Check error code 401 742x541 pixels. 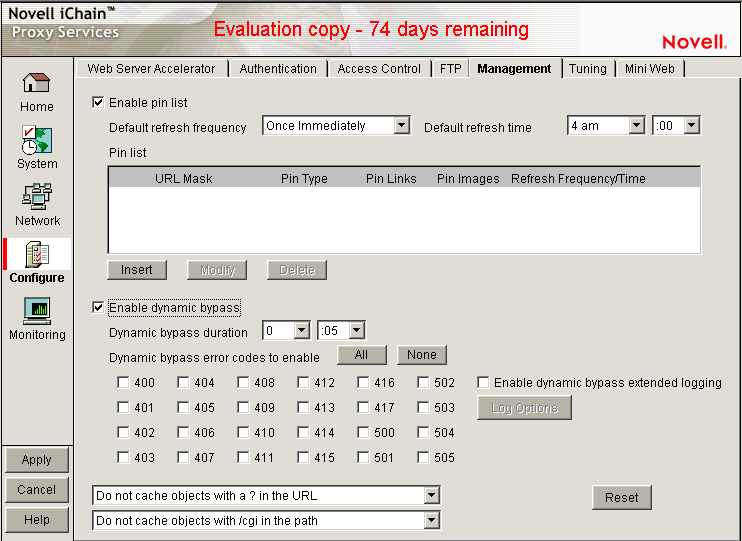[123, 408]
